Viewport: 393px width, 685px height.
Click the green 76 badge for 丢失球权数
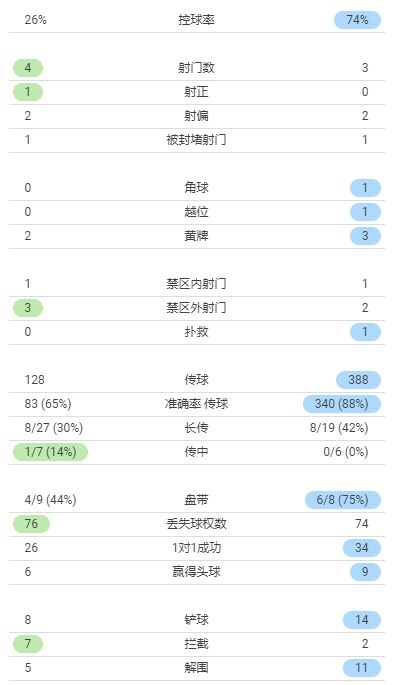tap(31, 524)
